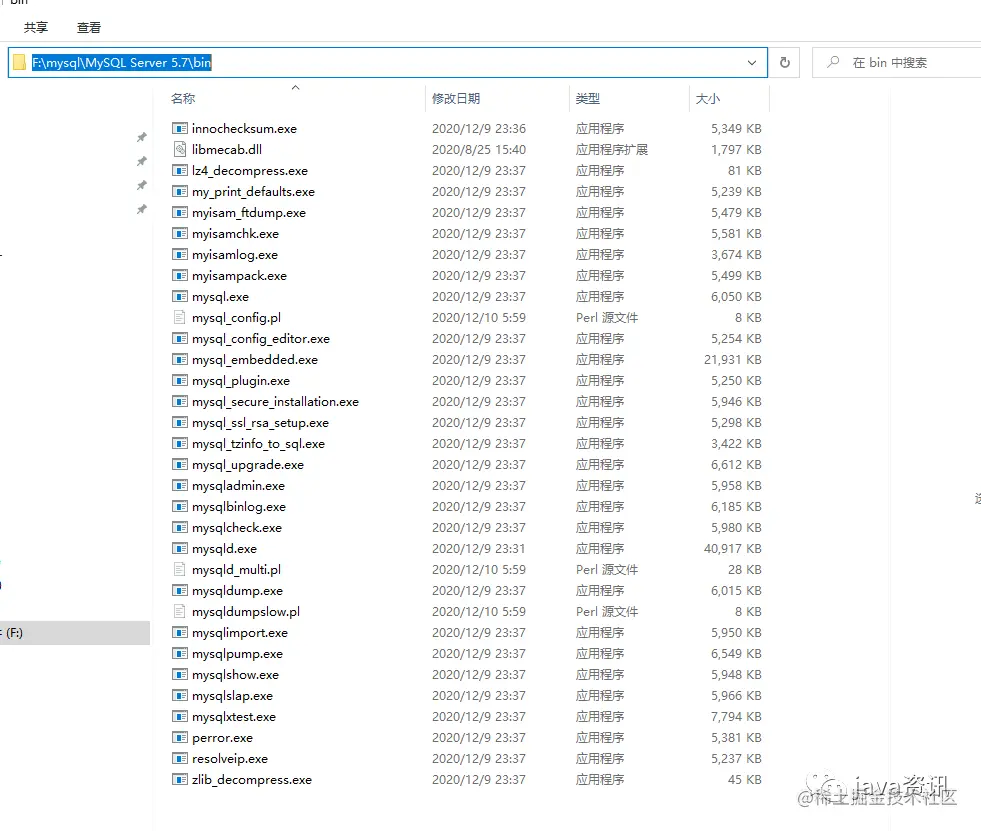981x831 pixels.
Task: Click the folder icon in address bar
Action: [x=20, y=63]
